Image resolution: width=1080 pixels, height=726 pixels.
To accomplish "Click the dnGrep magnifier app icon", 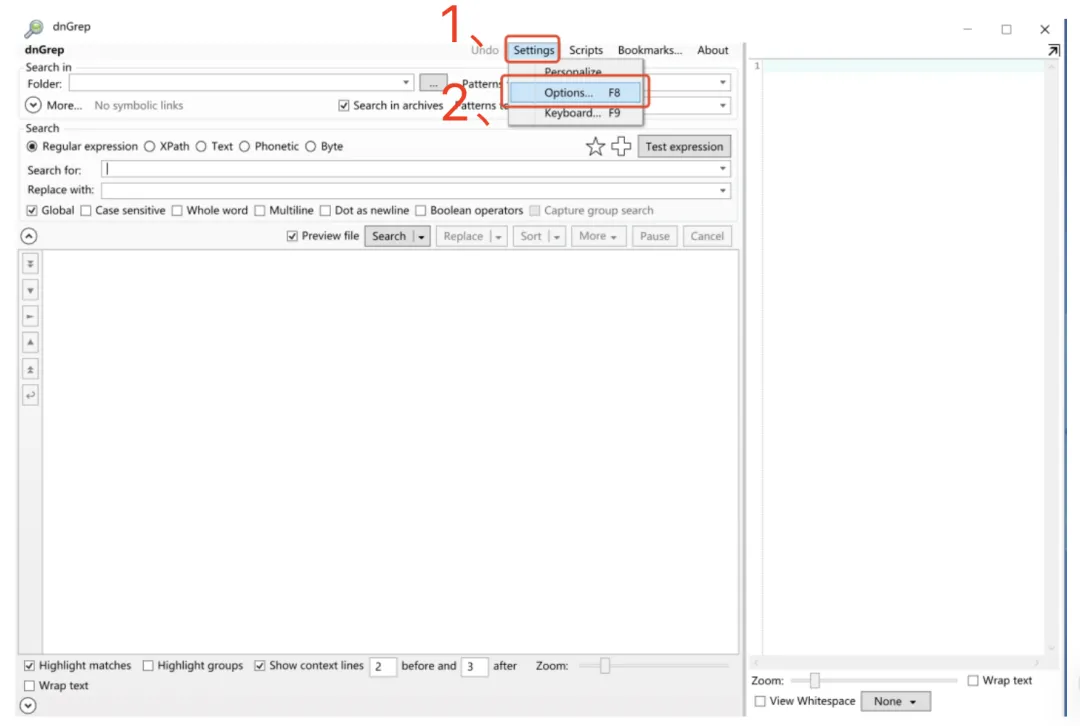I will pyautogui.click(x=33, y=28).
